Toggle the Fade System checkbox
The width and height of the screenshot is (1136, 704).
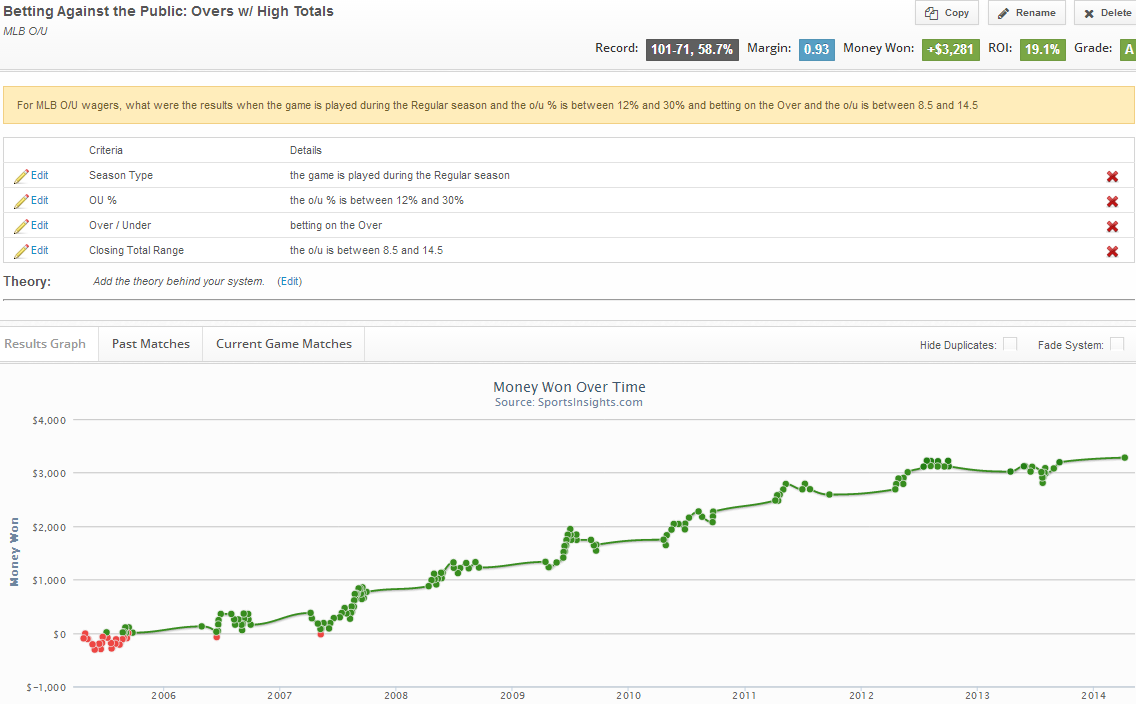pos(1117,344)
